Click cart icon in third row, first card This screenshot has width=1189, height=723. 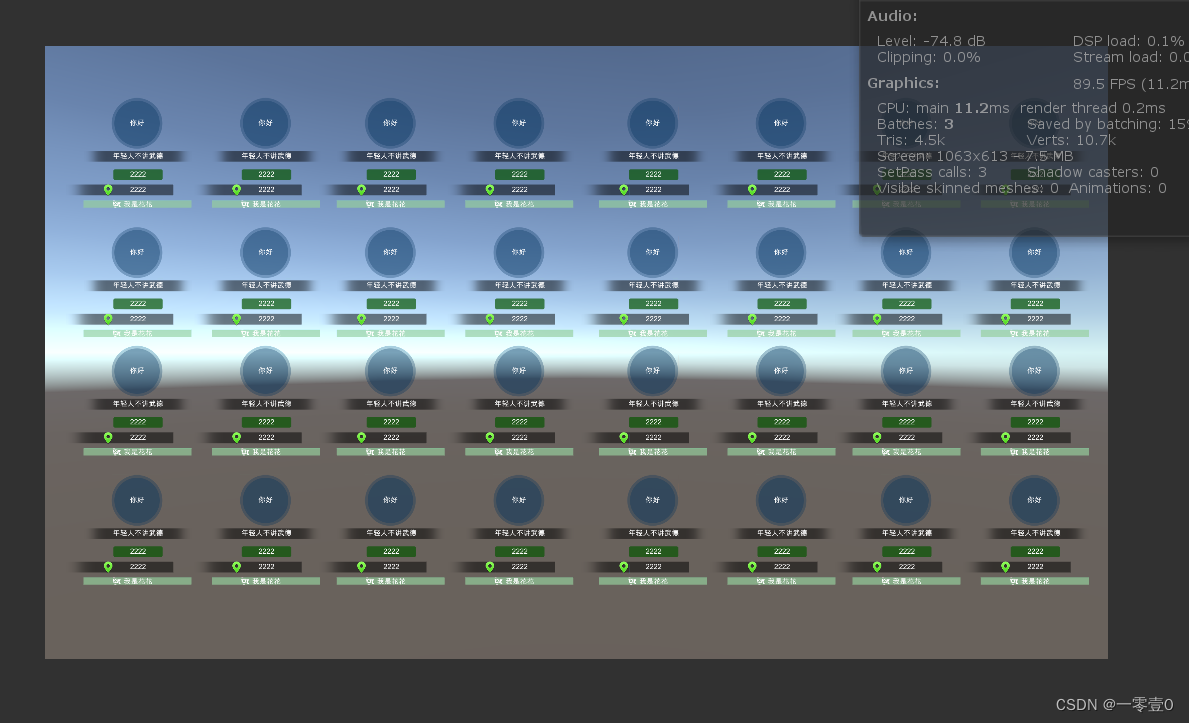117,451
